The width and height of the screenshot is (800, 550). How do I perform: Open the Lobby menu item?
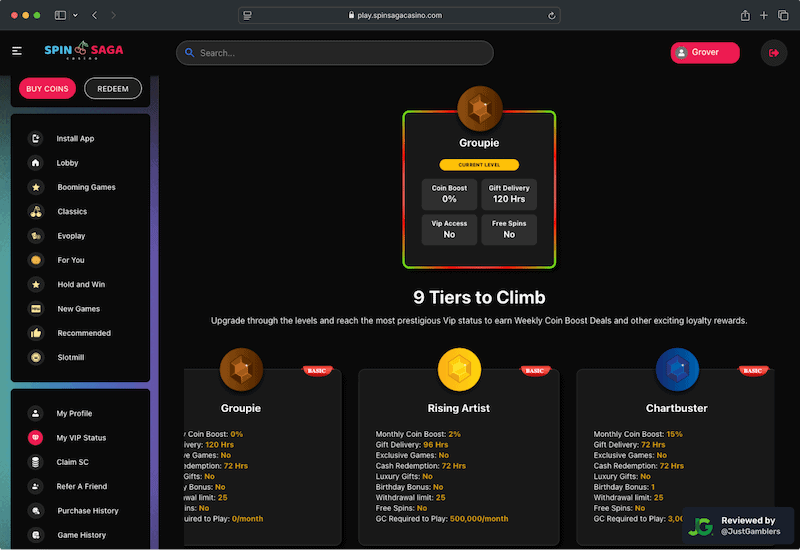(x=67, y=163)
